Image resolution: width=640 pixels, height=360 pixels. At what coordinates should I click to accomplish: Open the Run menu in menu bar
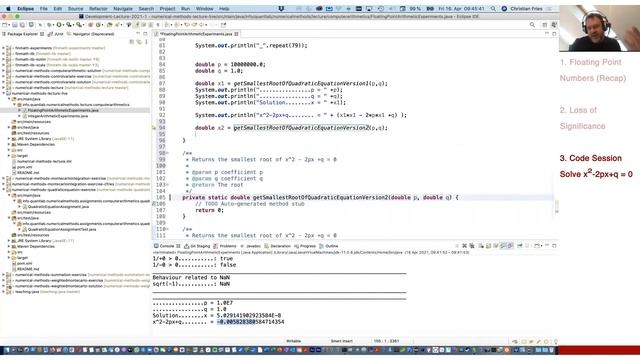[x=185, y=9]
